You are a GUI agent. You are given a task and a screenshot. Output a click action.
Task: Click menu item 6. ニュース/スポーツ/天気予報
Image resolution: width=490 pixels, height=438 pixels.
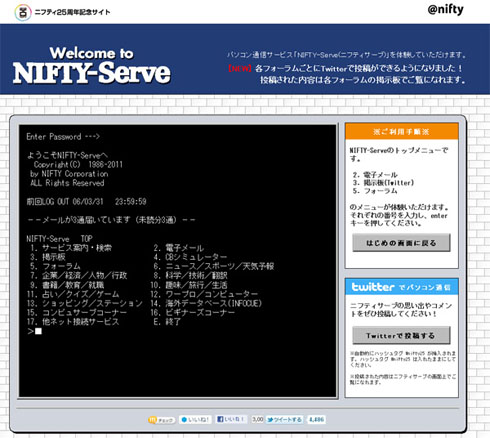(214, 266)
